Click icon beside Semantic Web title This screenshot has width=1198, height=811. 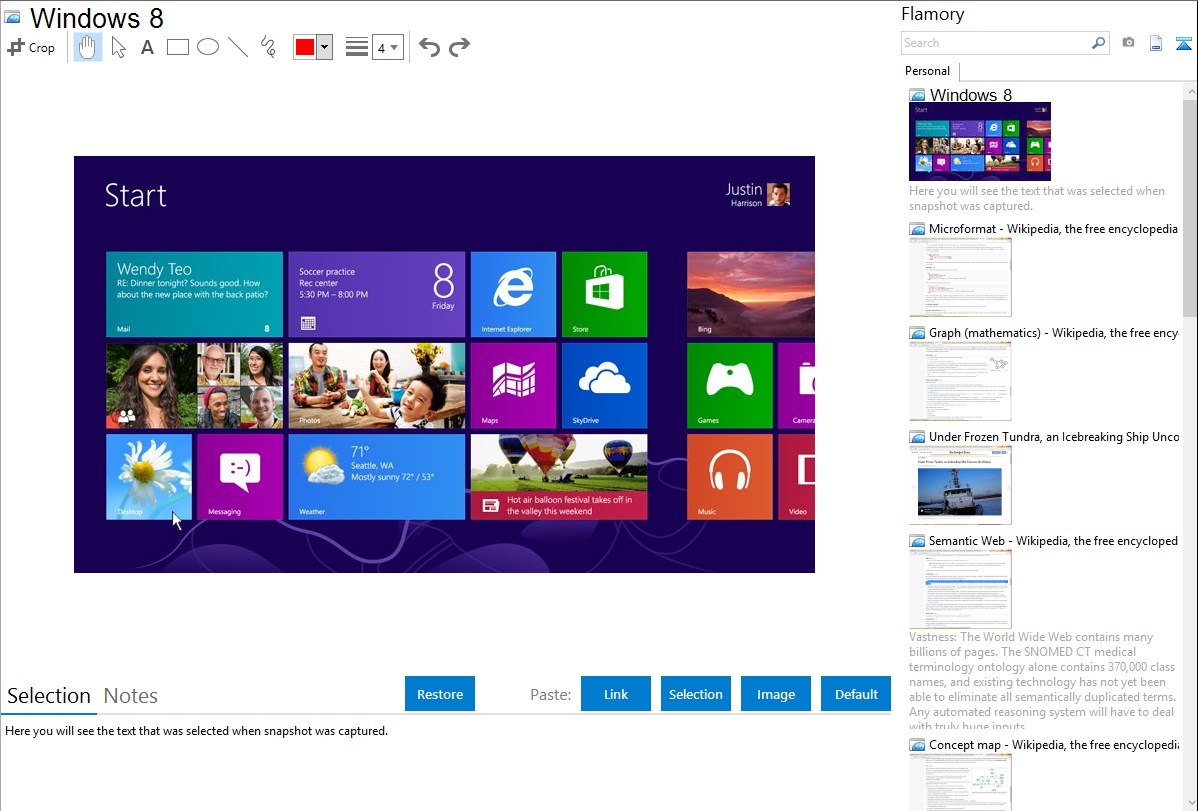[917, 540]
